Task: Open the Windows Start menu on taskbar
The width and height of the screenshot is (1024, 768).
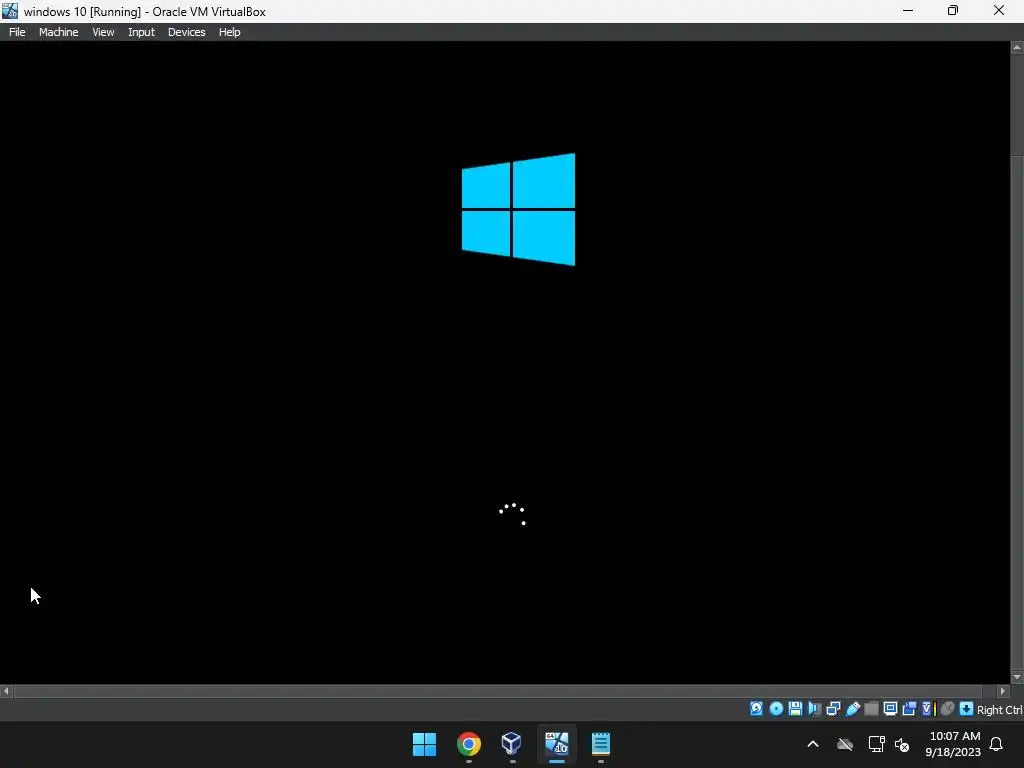Action: (x=424, y=744)
